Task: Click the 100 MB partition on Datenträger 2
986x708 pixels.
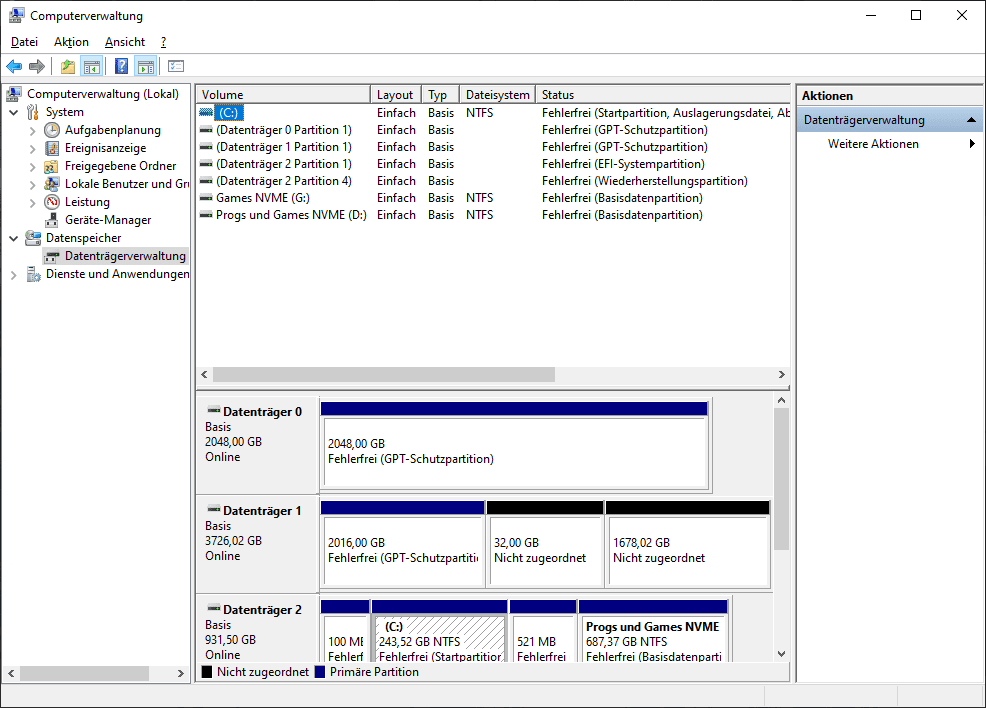Action: (345, 631)
